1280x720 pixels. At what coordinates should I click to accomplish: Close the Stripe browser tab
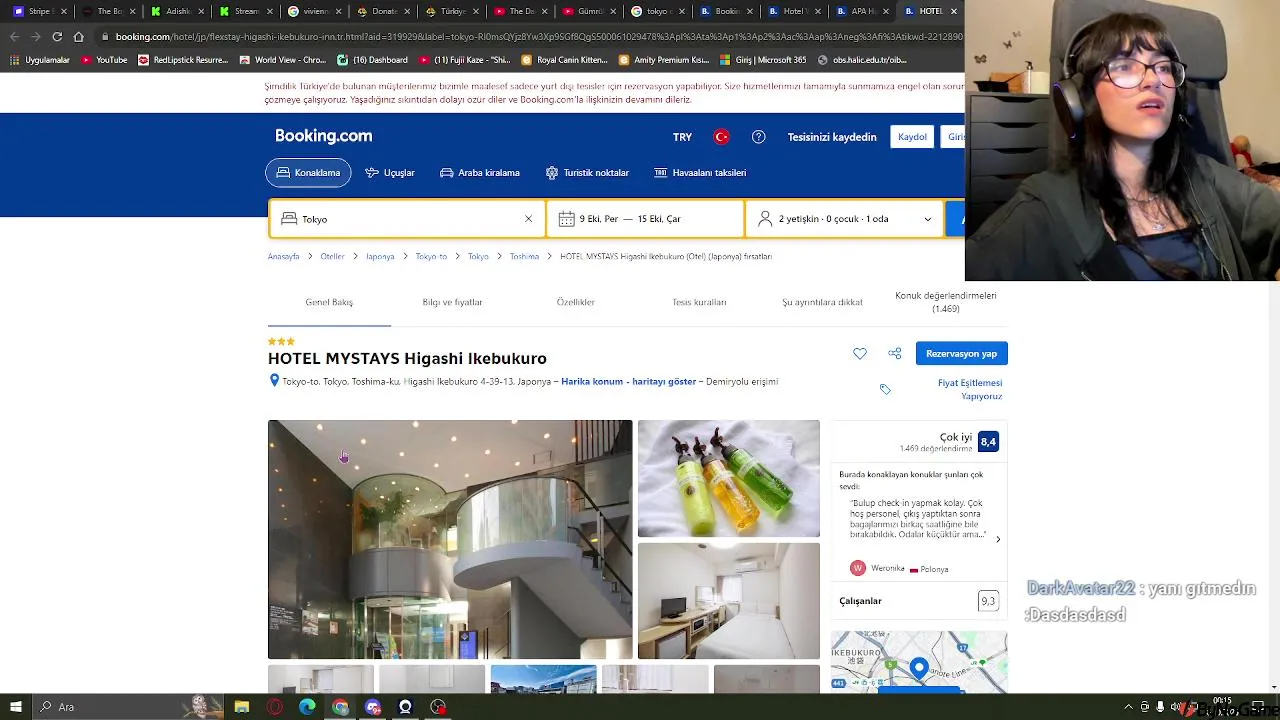coord(64,11)
